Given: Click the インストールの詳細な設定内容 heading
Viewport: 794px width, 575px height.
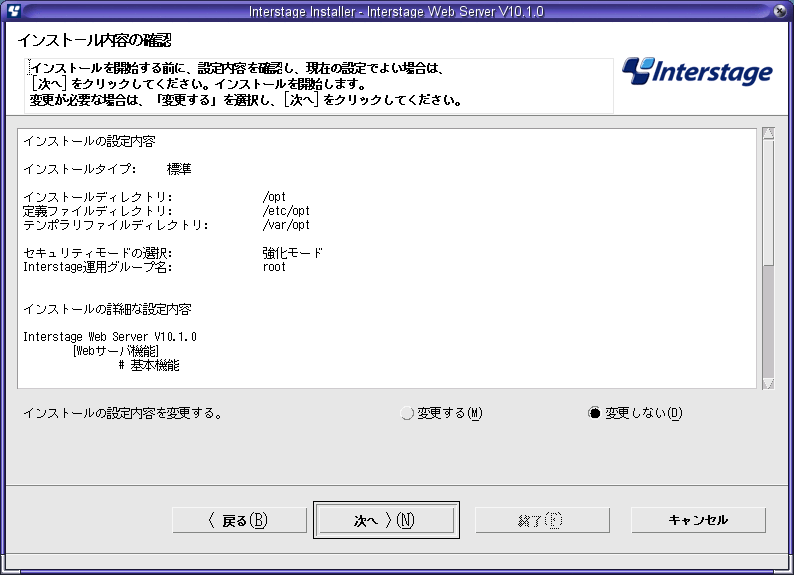Looking at the screenshot, I should [107, 309].
